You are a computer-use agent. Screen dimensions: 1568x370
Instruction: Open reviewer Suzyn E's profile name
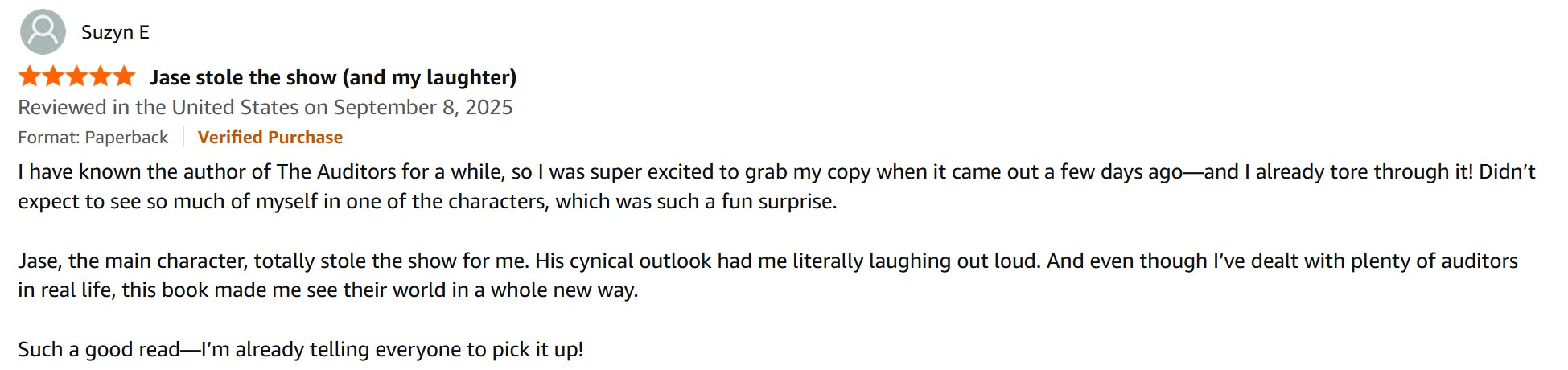pos(115,32)
